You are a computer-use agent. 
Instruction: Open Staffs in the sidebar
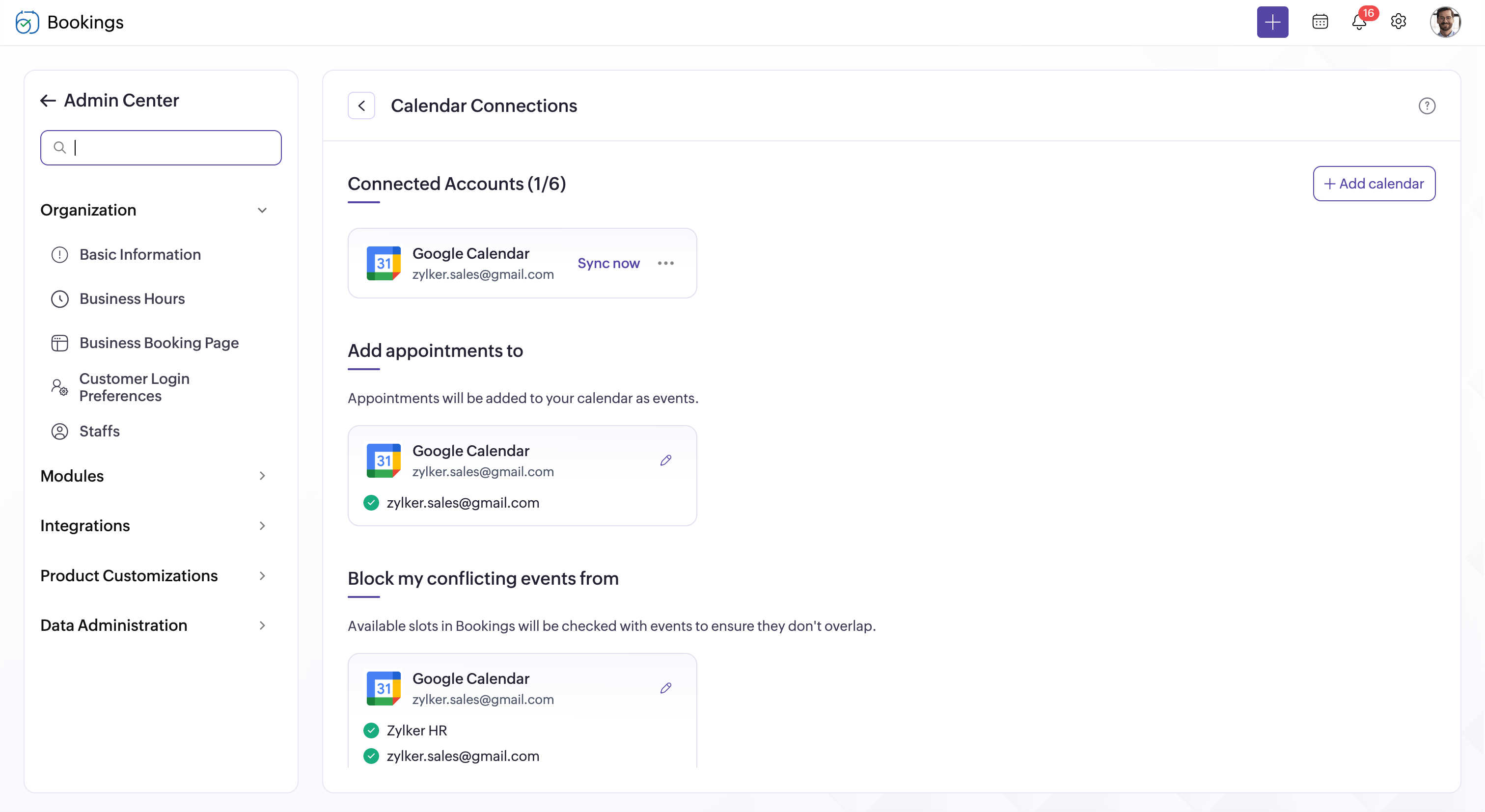[x=99, y=431]
